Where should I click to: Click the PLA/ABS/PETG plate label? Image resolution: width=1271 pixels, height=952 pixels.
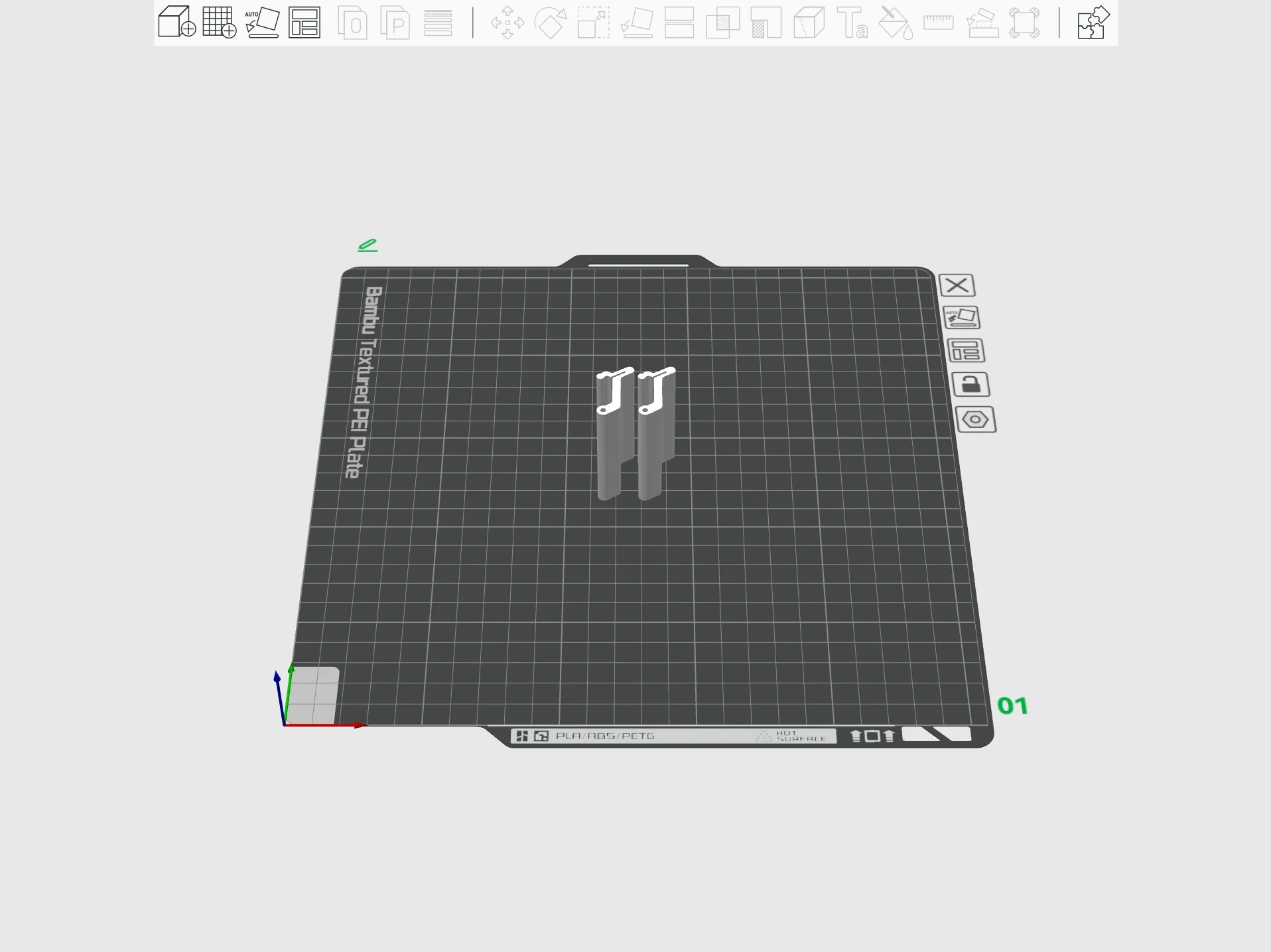605,736
